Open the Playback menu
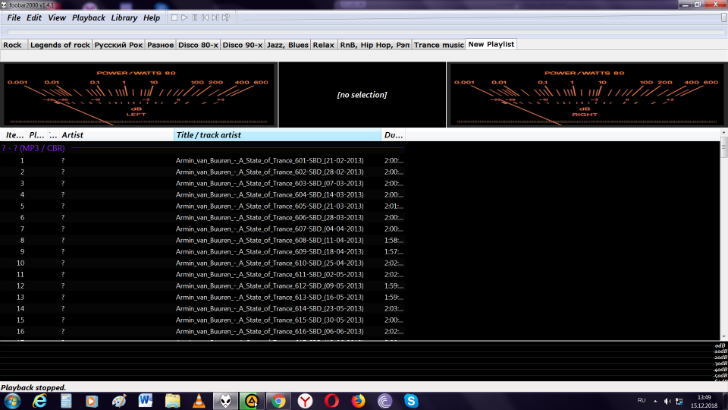 click(x=88, y=18)
